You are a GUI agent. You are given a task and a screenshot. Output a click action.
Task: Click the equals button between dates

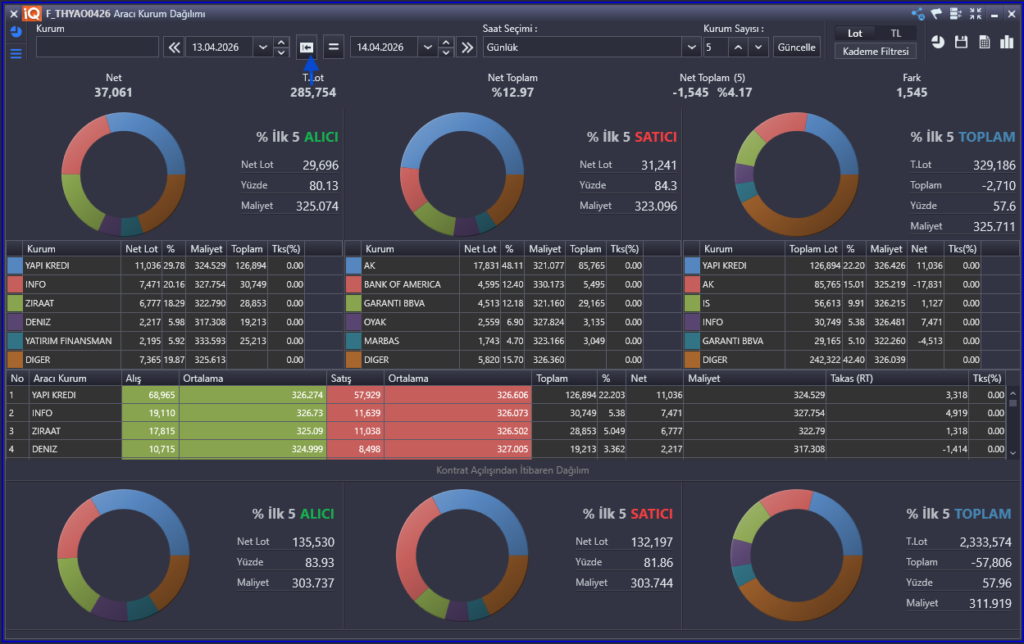334,47
